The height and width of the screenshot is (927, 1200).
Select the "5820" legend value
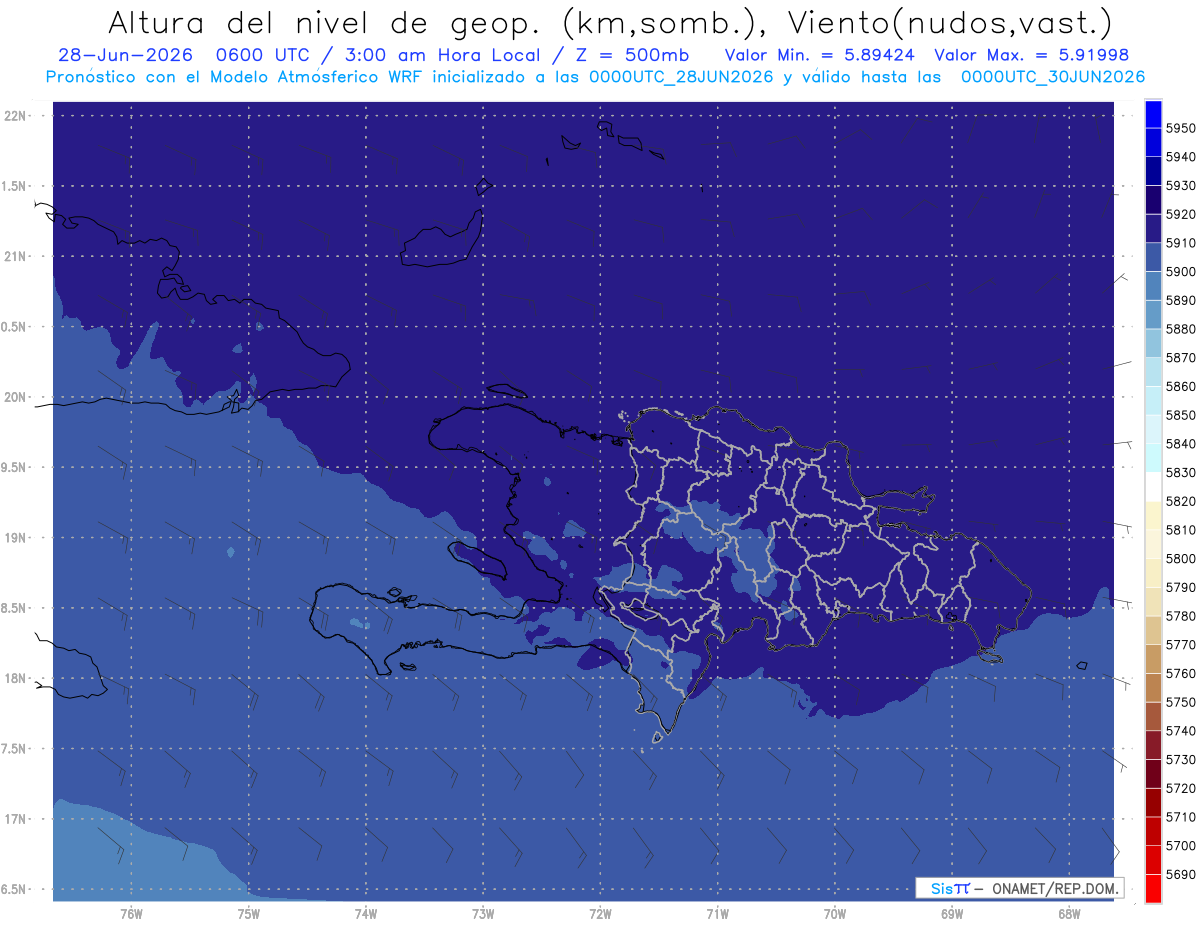tap(1181, 501)
